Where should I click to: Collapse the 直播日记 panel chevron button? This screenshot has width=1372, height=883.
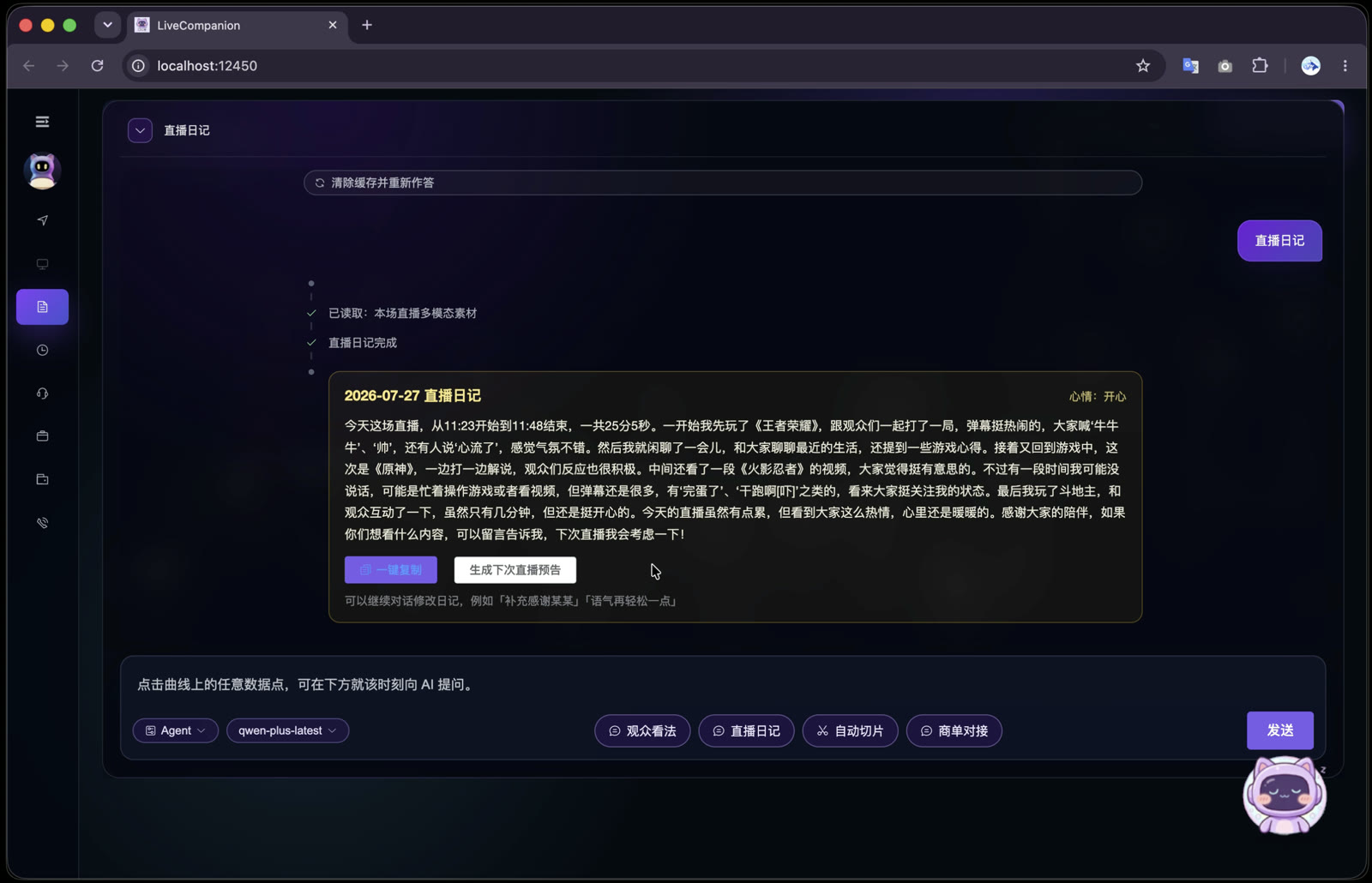(140, 130)
